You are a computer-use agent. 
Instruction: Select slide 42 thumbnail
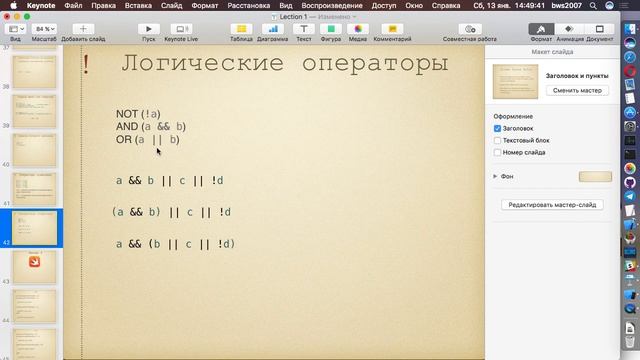(x=34, y=228)
